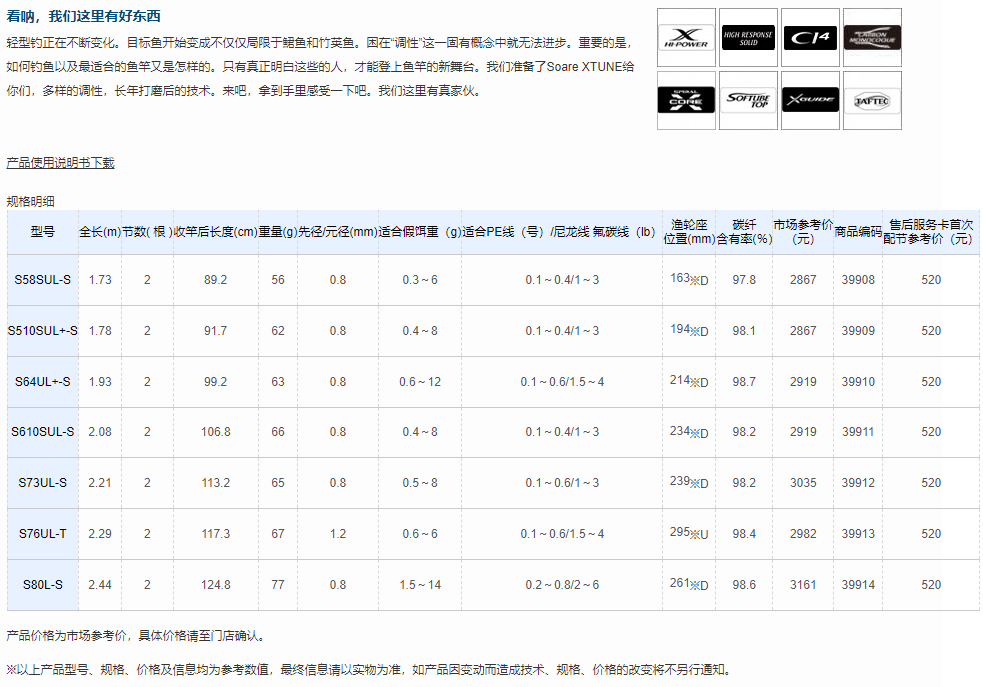Click the tip diameter value 1.2
Screen dimensions: 983x687
pos(338,534)
